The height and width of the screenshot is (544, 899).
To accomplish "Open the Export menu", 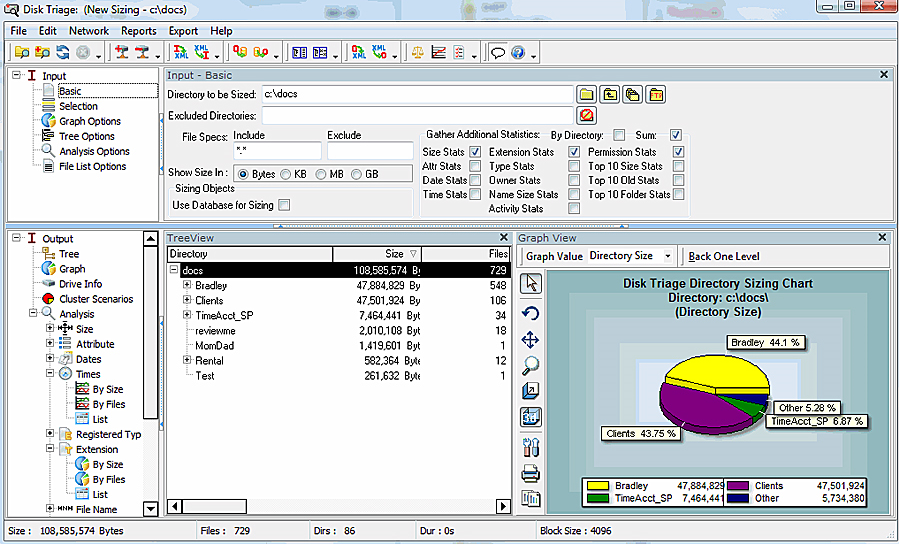I will click(183, 31).
